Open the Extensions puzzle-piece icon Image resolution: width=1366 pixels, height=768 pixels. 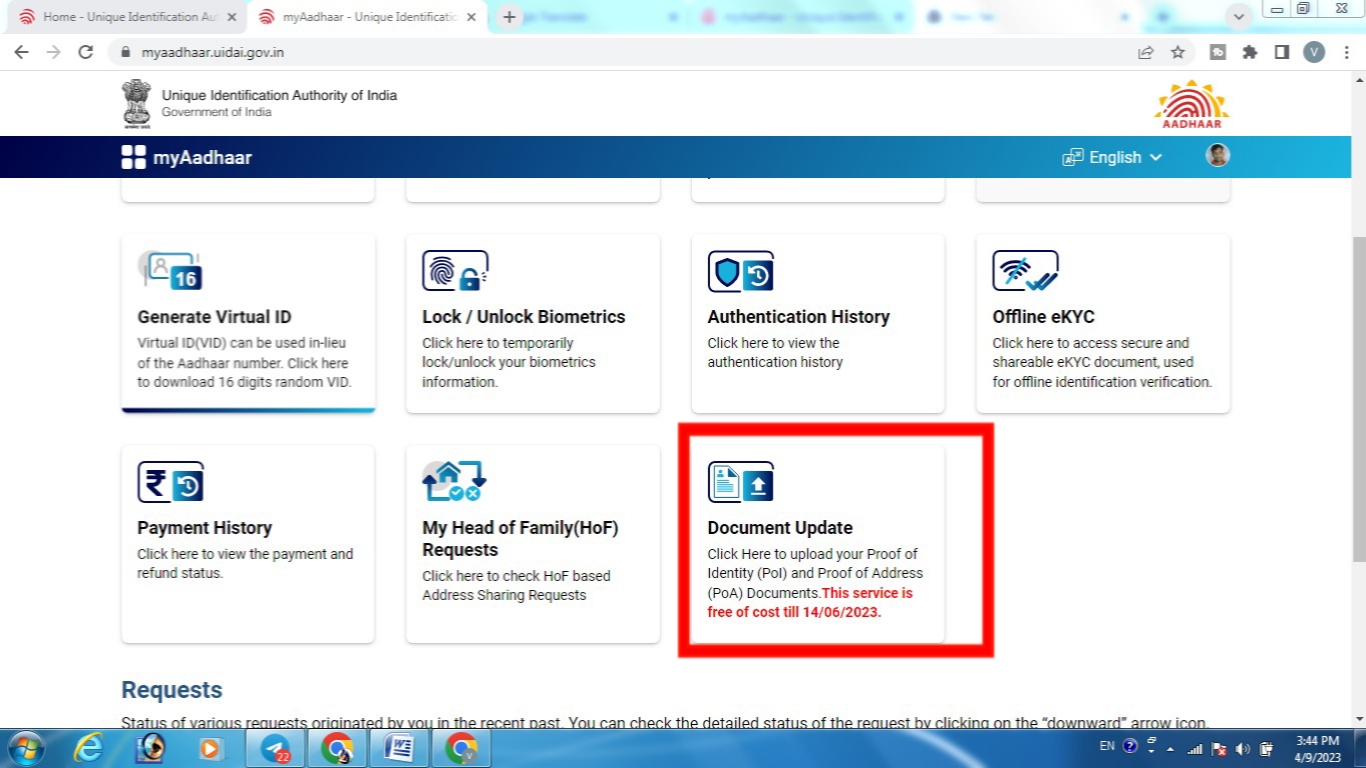pyautogui.click(x=1250, y=52)
